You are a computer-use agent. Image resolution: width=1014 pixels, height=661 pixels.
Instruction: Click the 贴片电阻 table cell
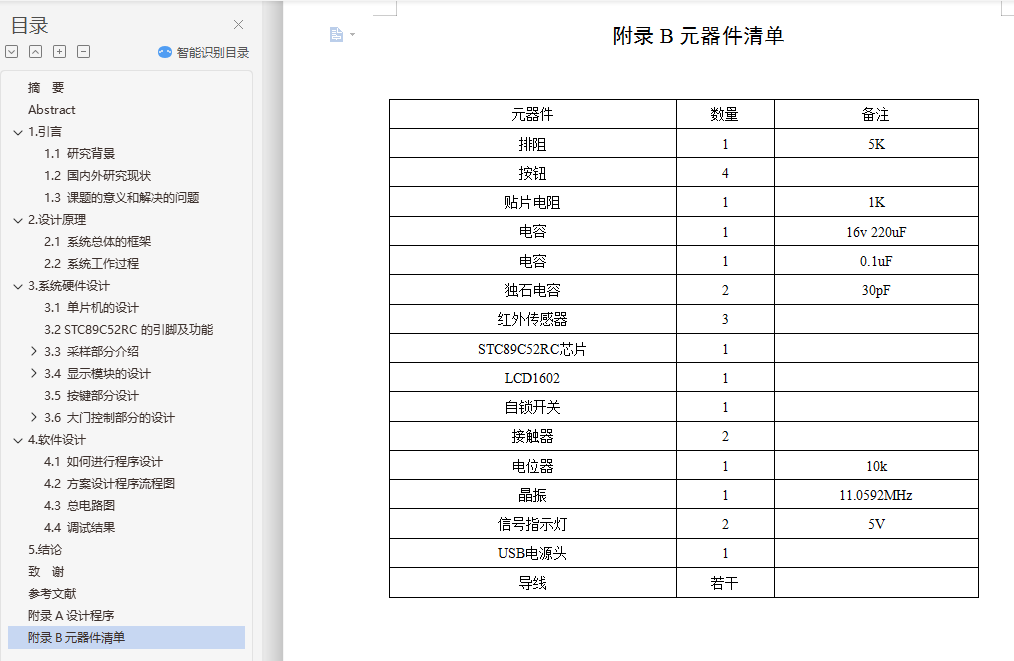533,202
